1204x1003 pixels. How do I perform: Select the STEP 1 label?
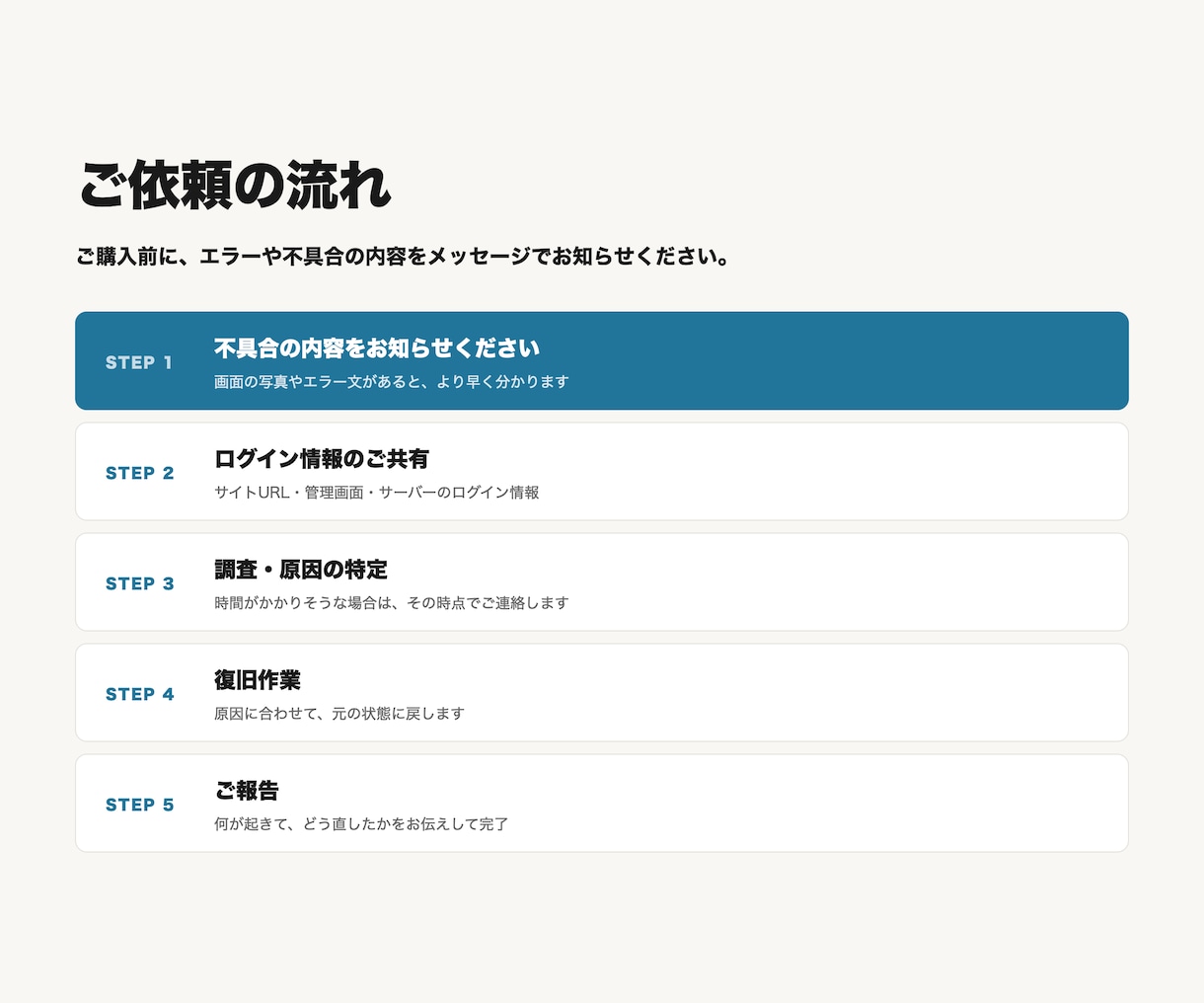139,362
